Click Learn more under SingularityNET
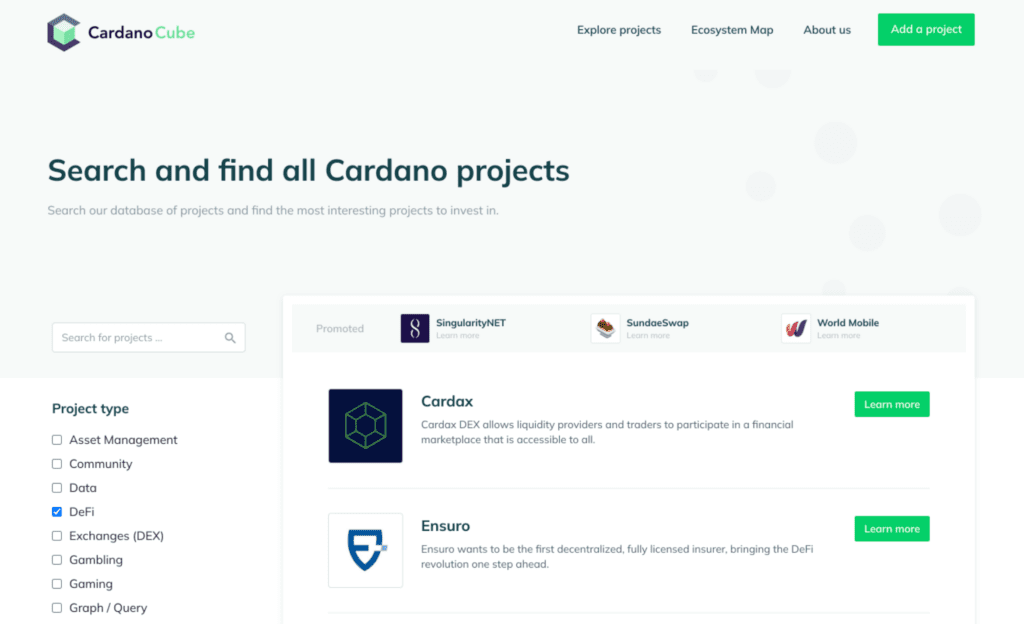Screen dimensions: 1024x624 tap(457, 335)
